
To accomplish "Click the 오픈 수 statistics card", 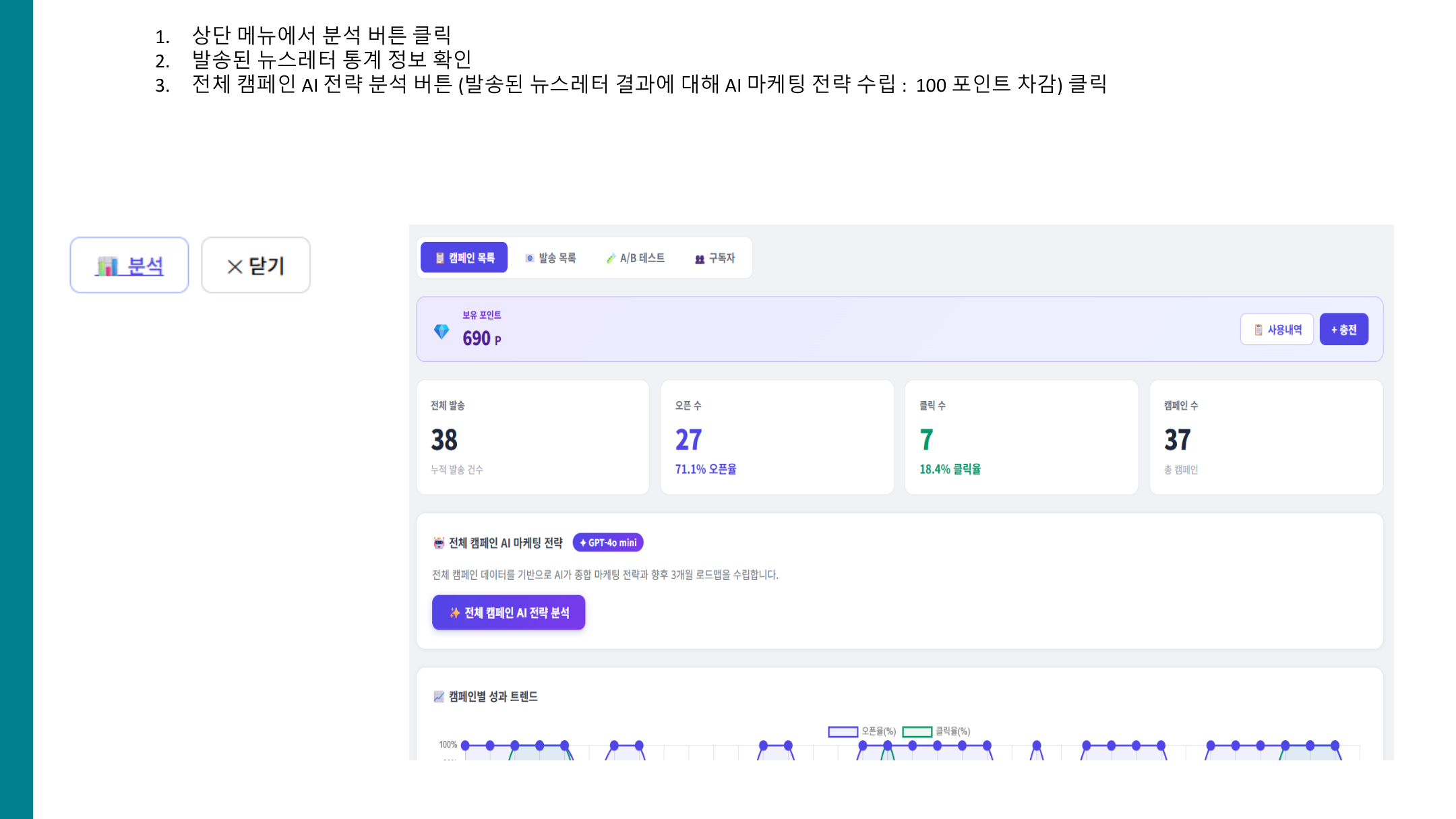I will pyautogui.click(x=777, y=437).
